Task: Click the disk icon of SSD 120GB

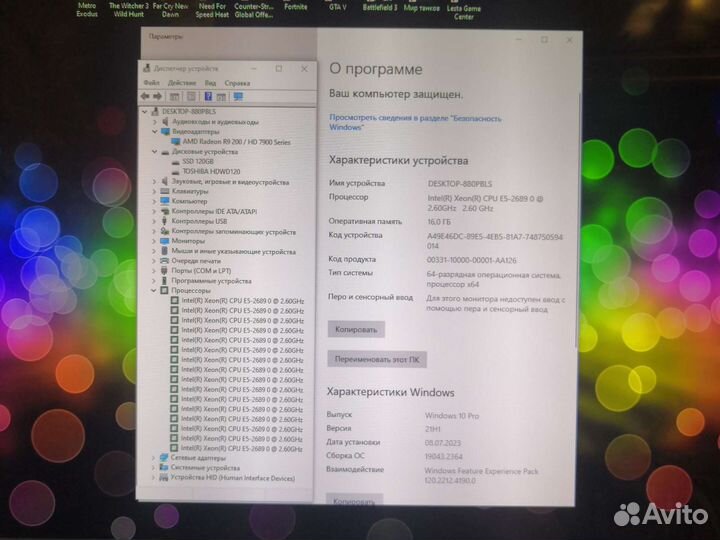Action: point(175,162)
